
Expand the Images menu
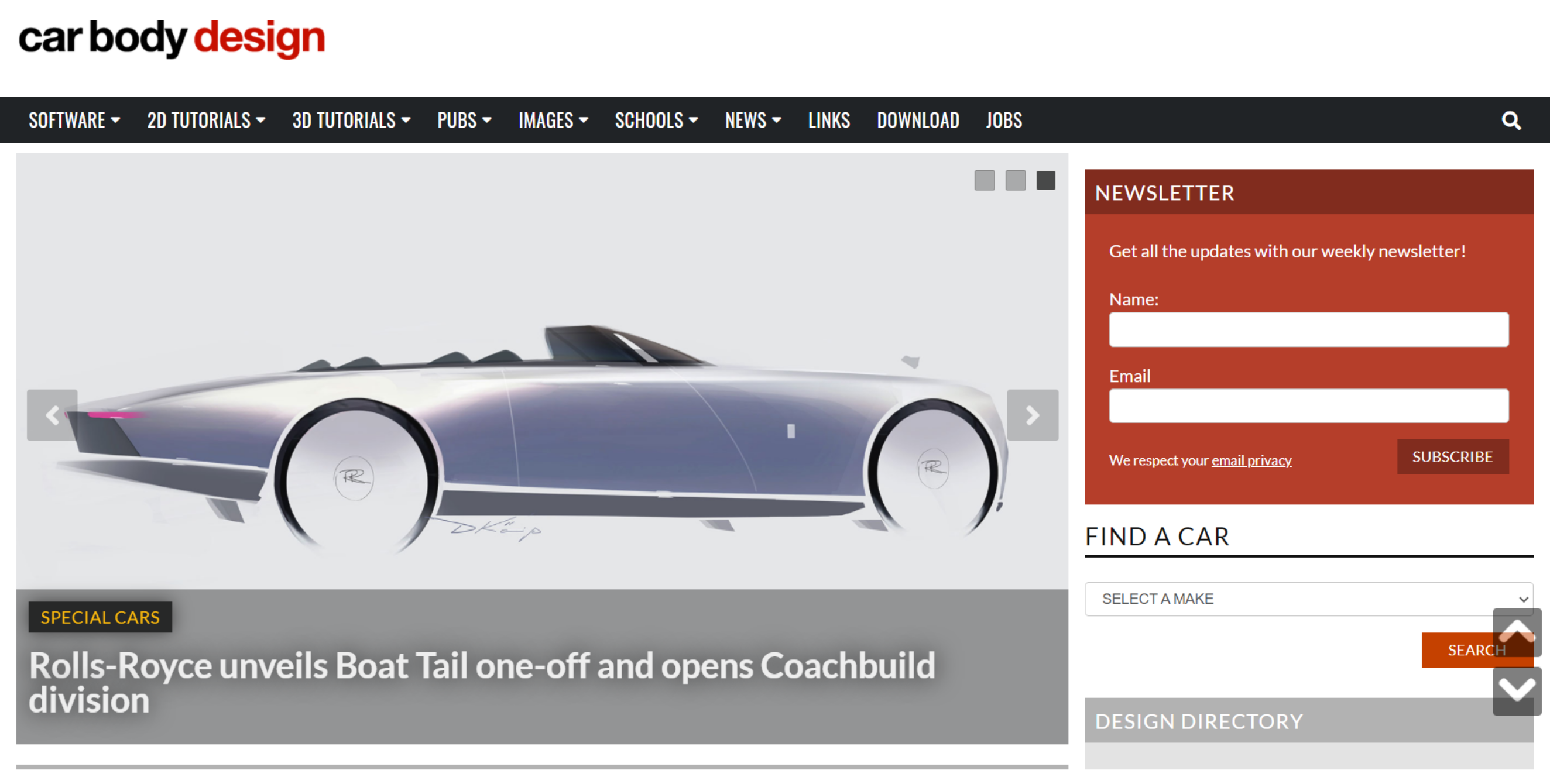click(x=553, y=121)
